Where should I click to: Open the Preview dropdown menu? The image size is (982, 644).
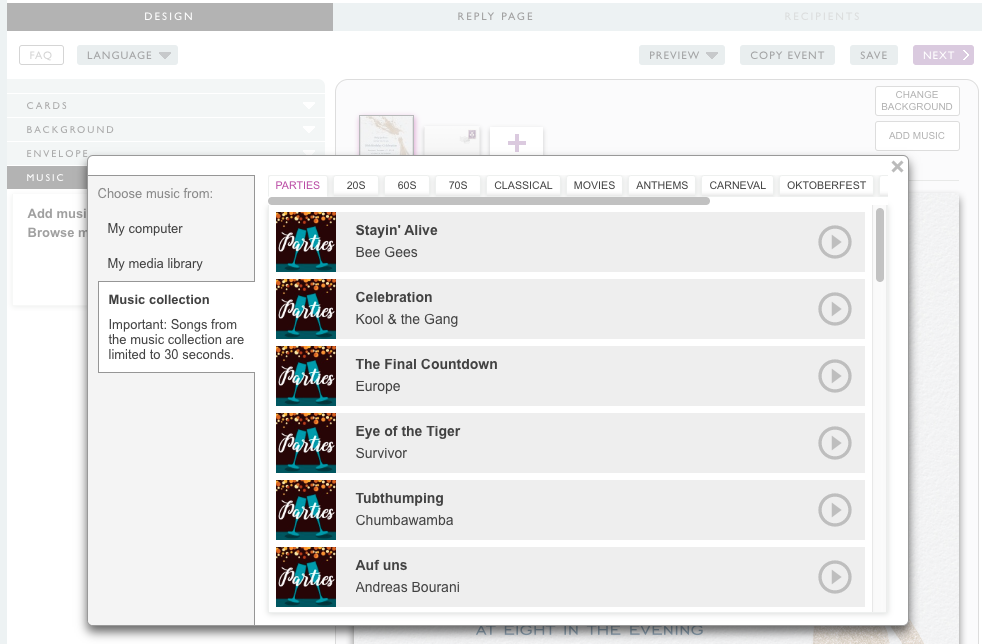pyautogui.click(x=681, y=55)
